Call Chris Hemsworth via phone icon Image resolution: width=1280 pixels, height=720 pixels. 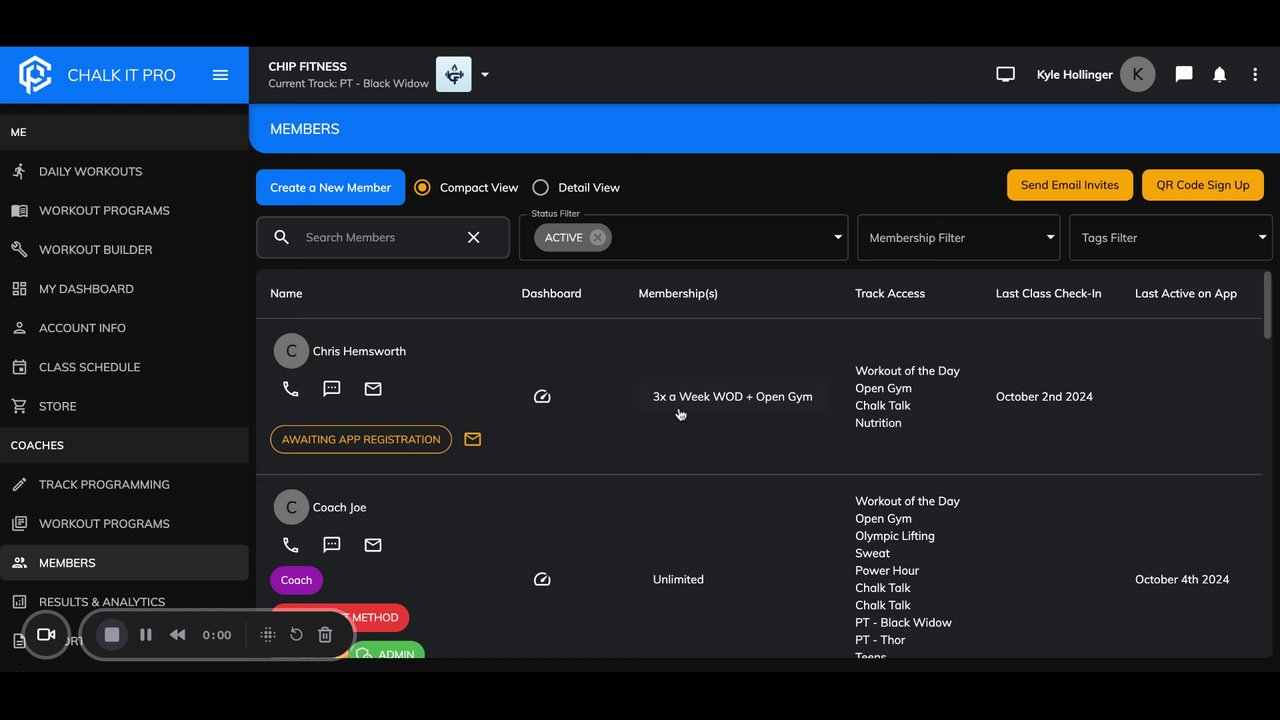(291, 389)
